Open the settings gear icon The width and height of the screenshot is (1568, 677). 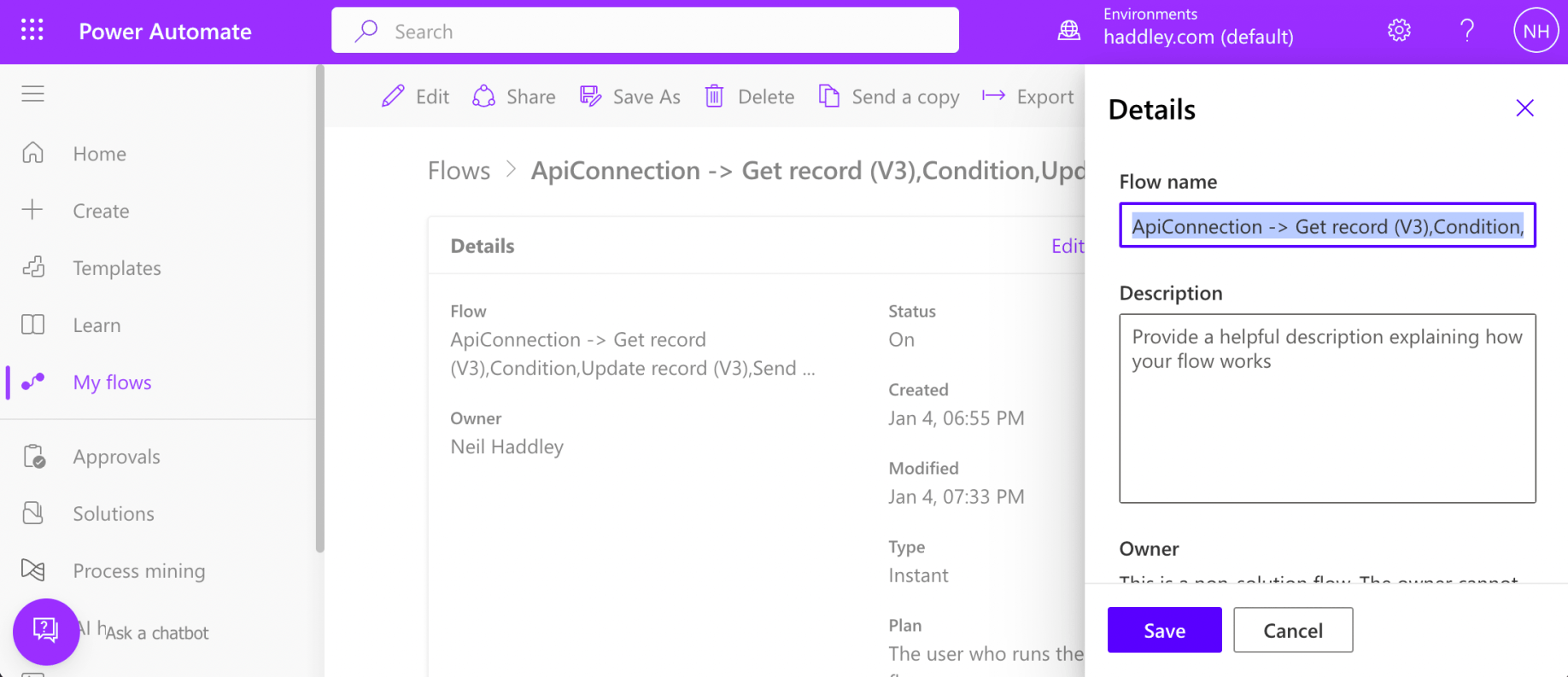(1399, 32)
